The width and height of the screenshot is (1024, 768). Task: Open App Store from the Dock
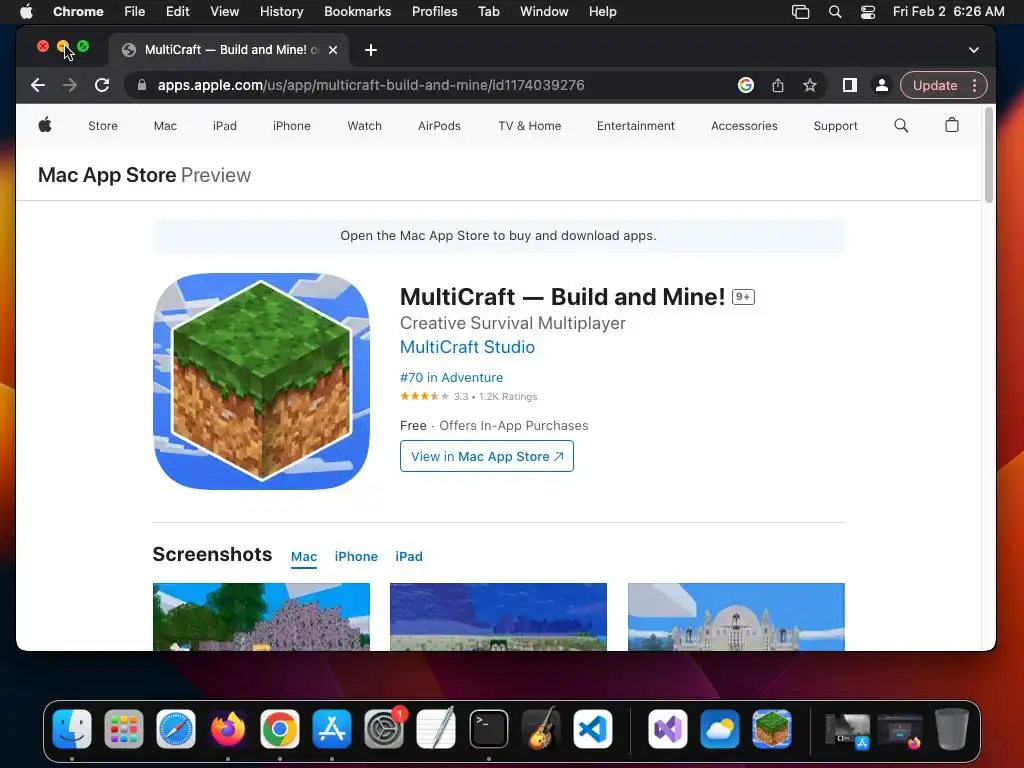(x=332, y=729)
